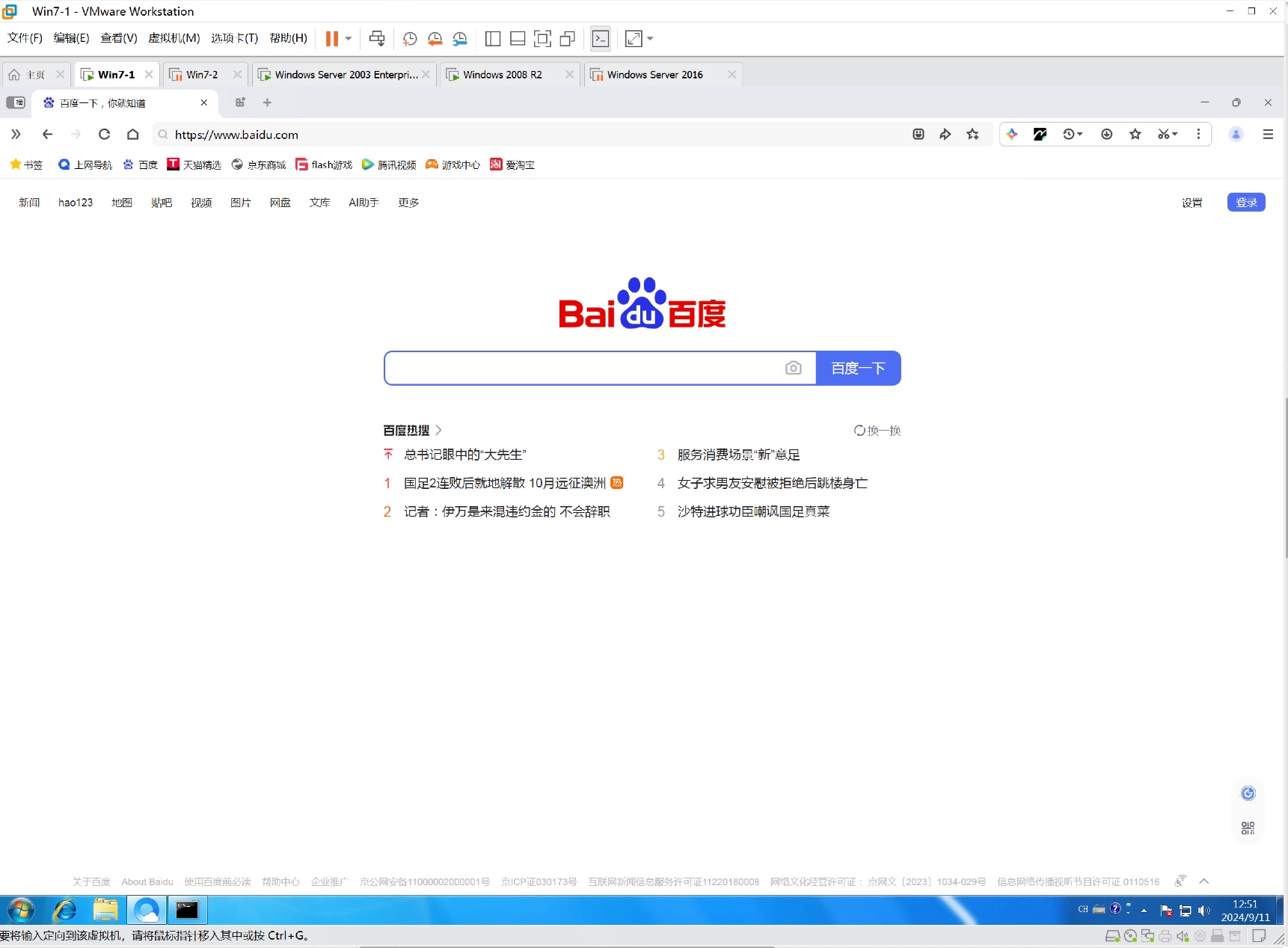Open the 查看(V) menu

click(119, 38)
